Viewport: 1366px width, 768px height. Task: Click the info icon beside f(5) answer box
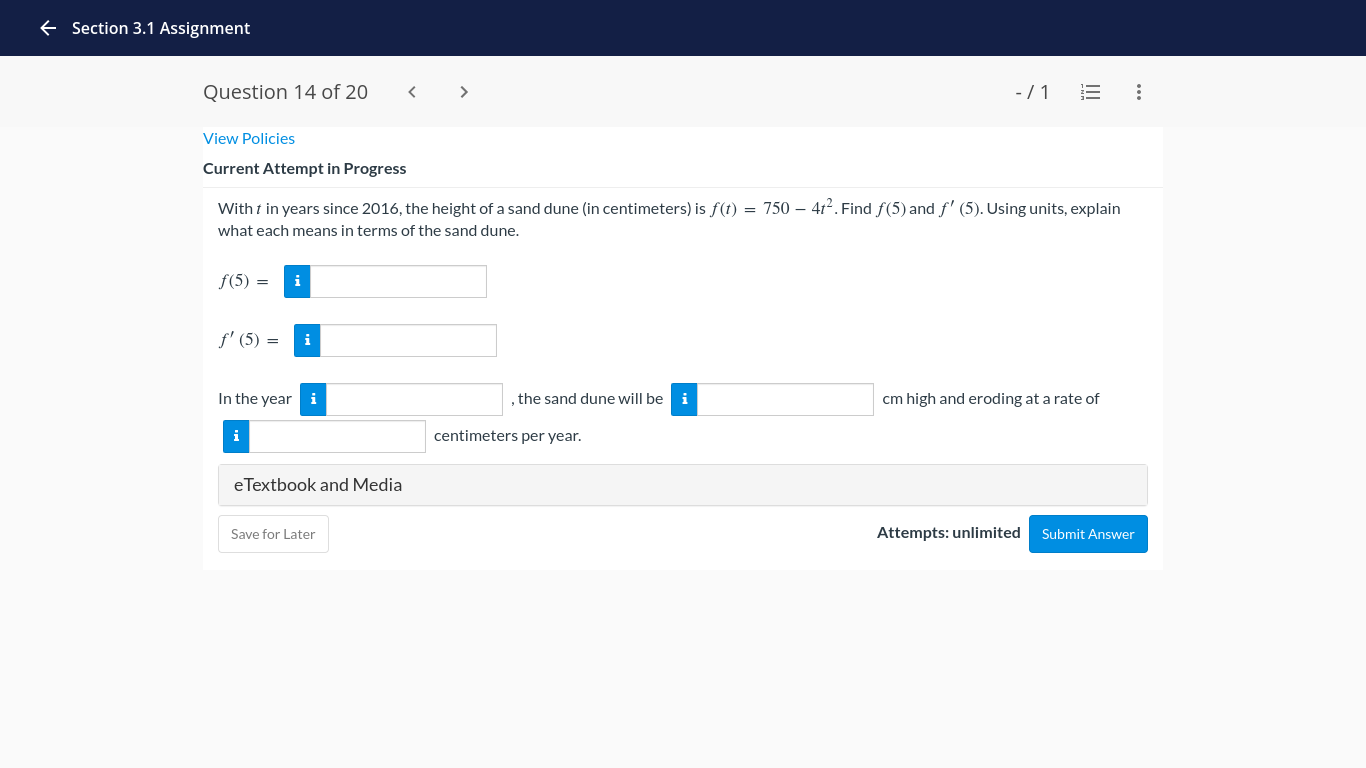click(x=297, y=281)
